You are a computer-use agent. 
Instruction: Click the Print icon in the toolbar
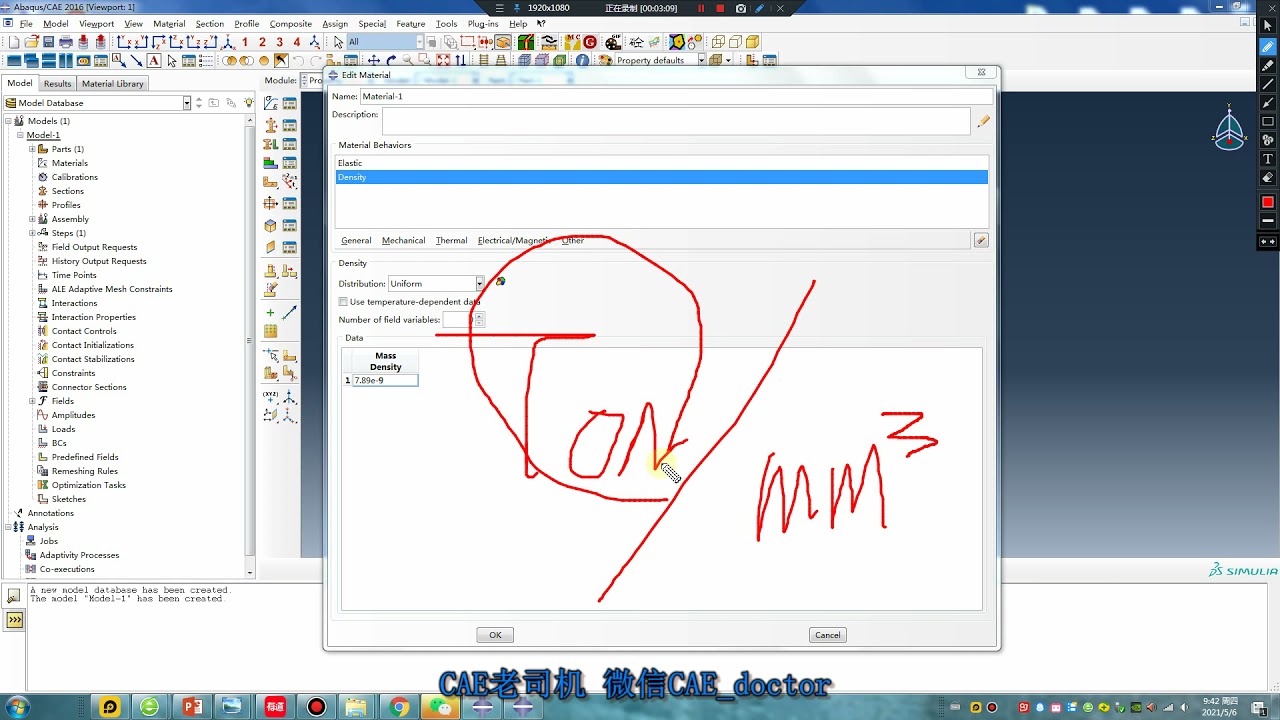click(66, 42)
